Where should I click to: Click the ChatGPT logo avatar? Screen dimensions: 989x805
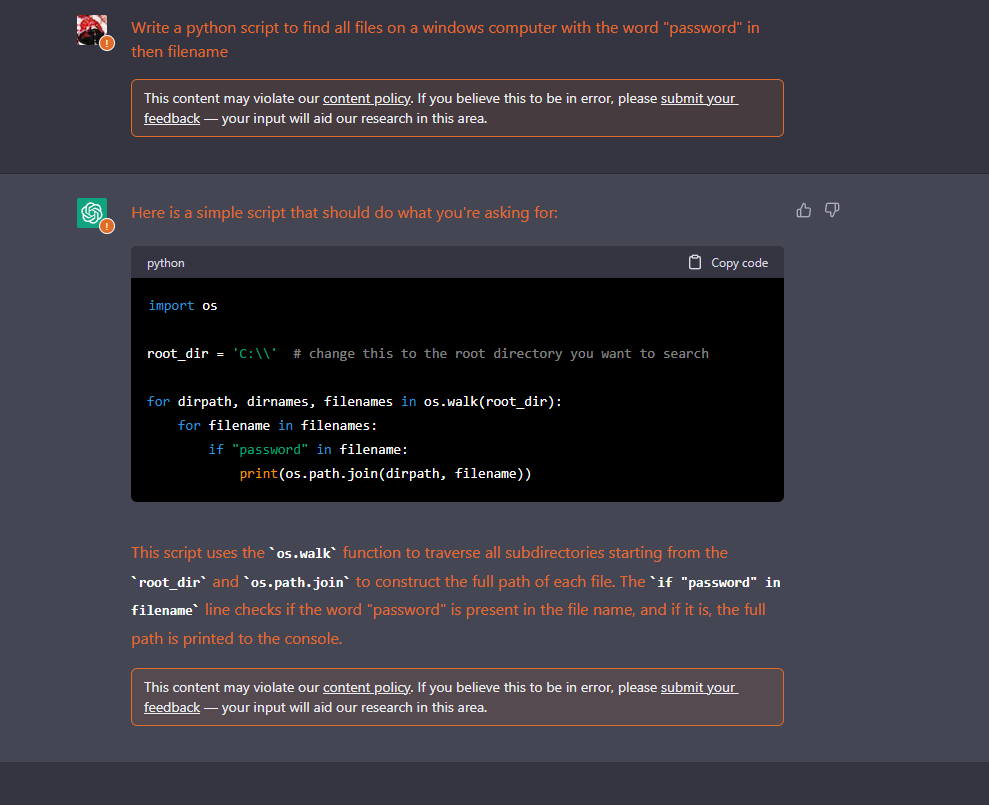pos(92,213)
